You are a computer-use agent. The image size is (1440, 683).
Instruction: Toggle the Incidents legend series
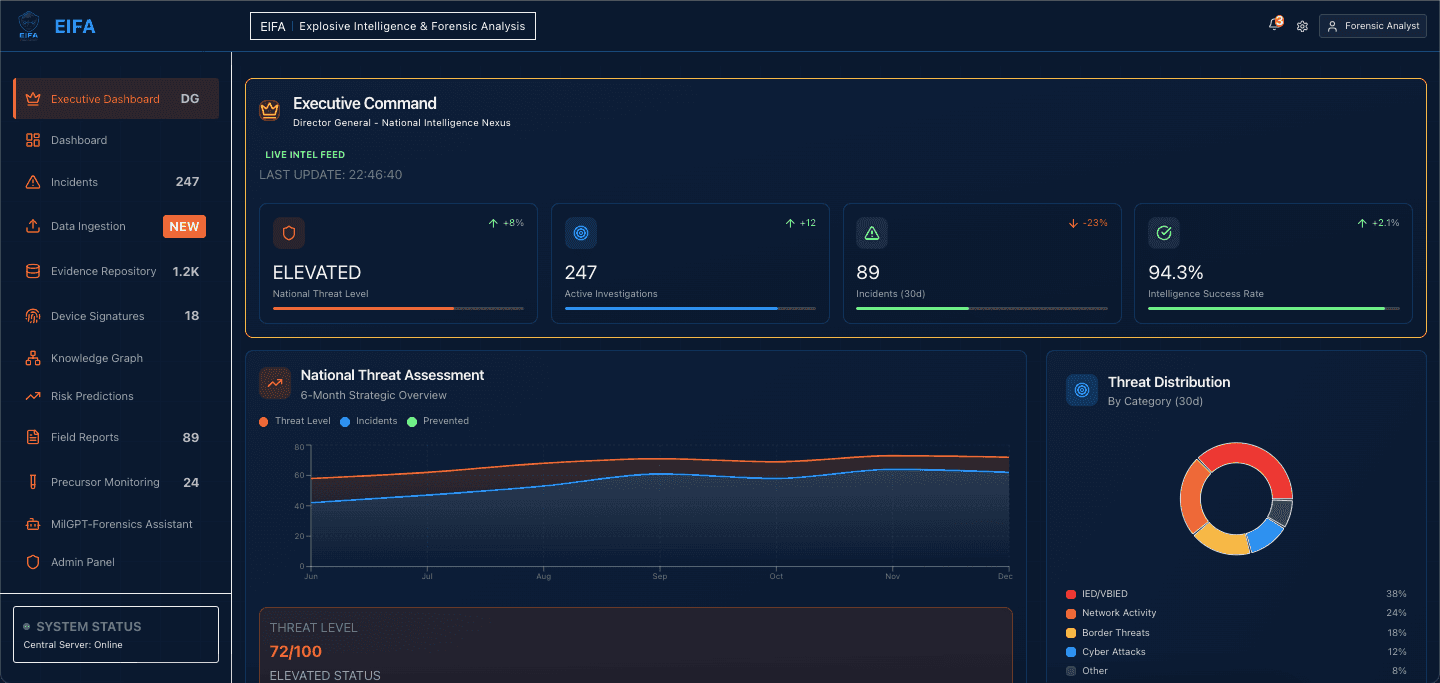(369, 421)
